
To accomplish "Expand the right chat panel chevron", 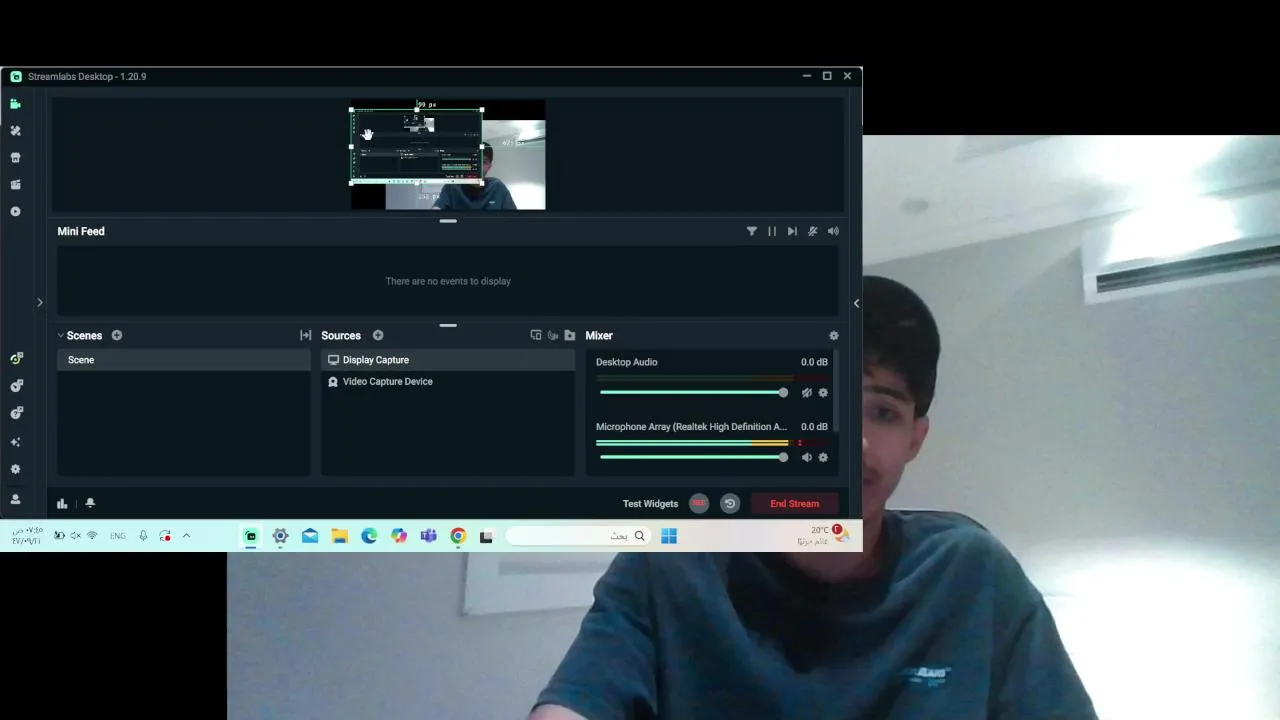I will point(856,303).
